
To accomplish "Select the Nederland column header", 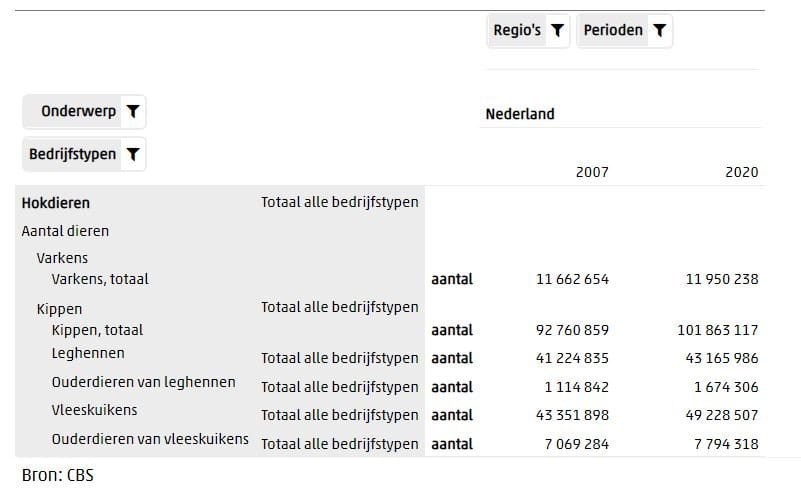I will (520, 114).
